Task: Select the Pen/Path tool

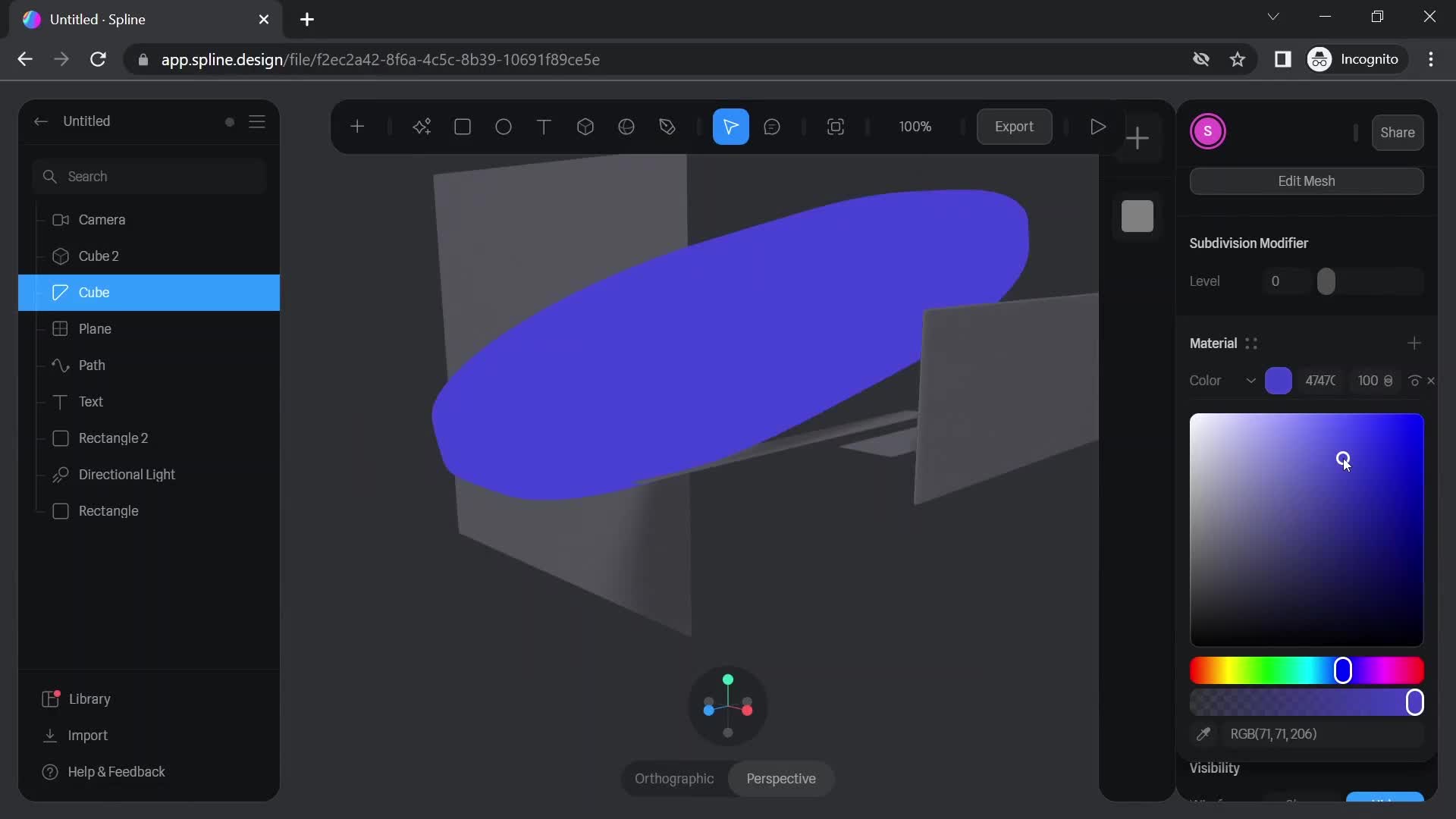Action: [669, 127]
